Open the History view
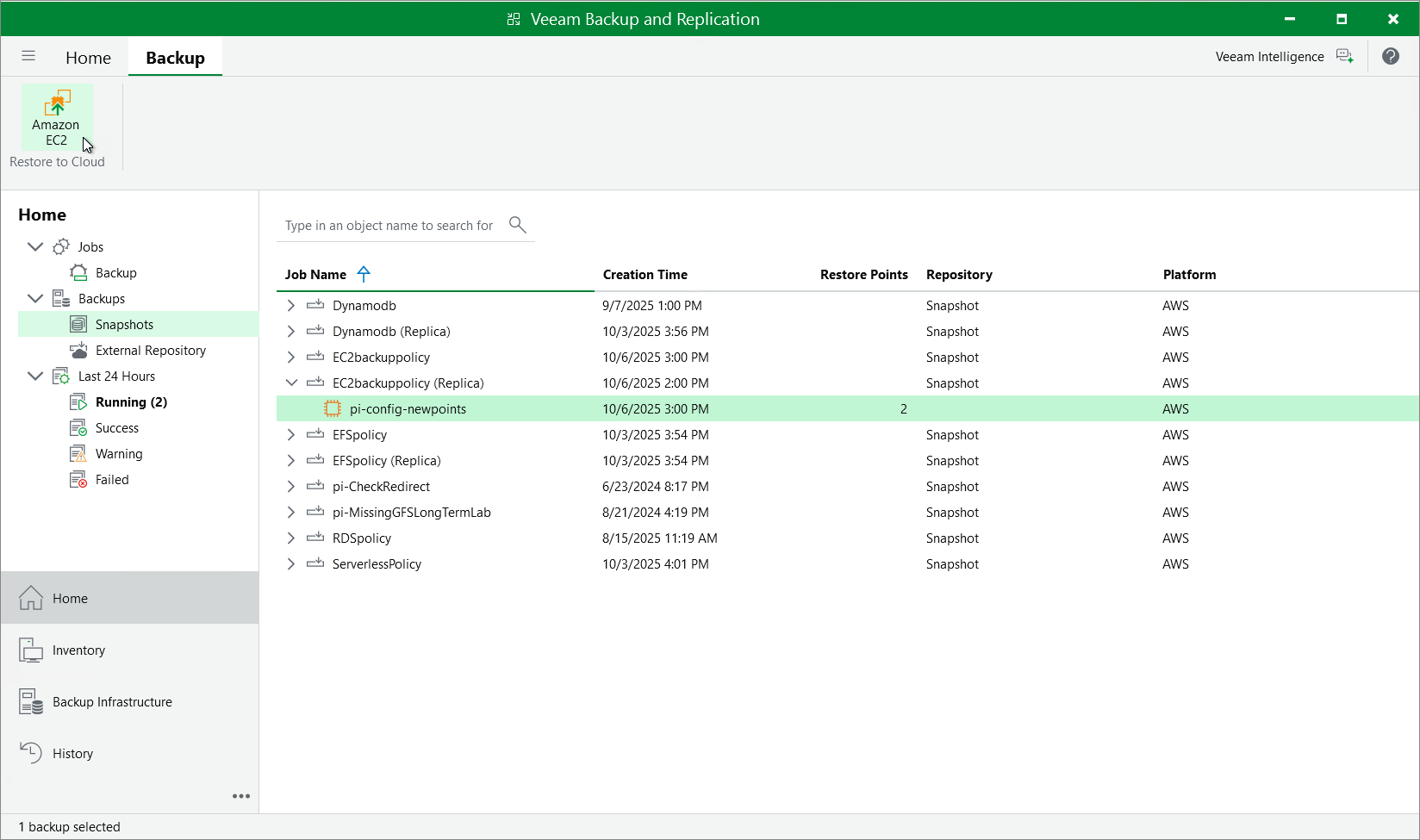1420x840 pixels. [x=31, y=752]
